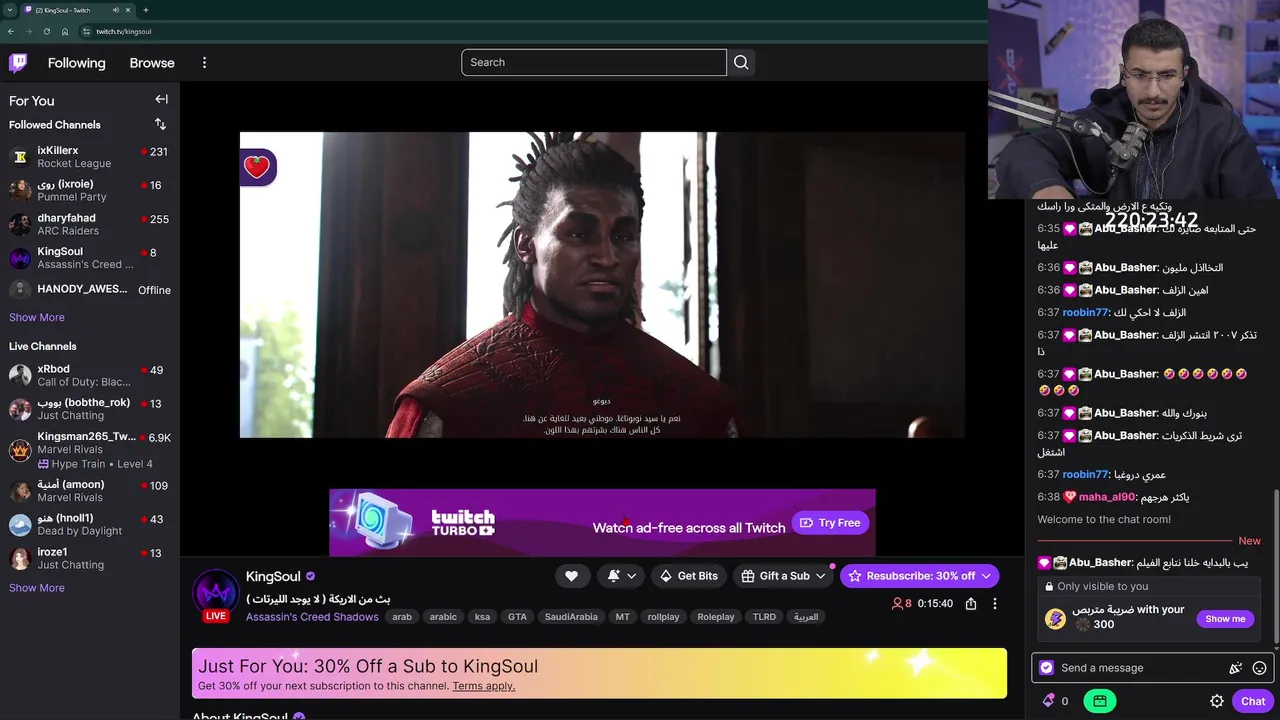Select HANDY_AWES offline channel
The width and height of the screenshot is (1280, 720).
pos(90,290)
